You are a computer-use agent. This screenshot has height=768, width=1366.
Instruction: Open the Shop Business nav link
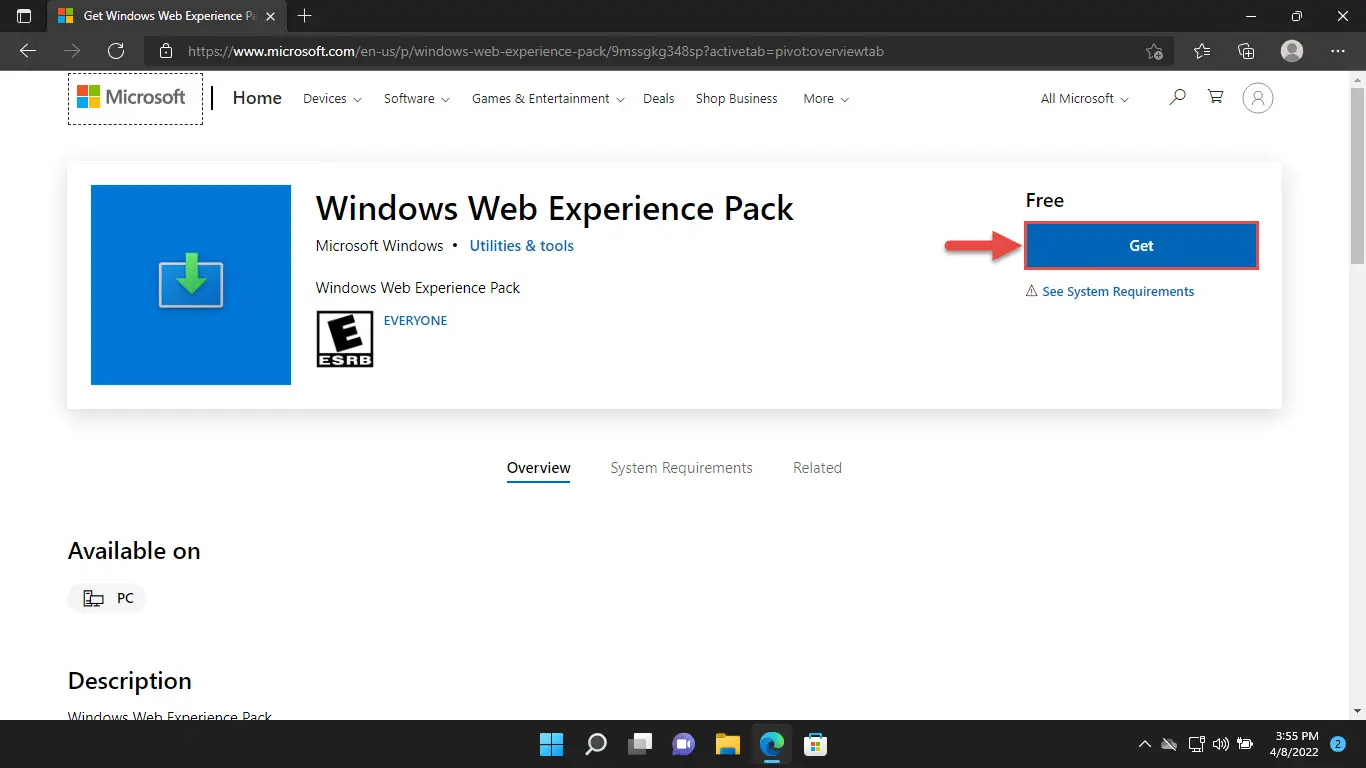pyautogui.click(x=737, y=99)
